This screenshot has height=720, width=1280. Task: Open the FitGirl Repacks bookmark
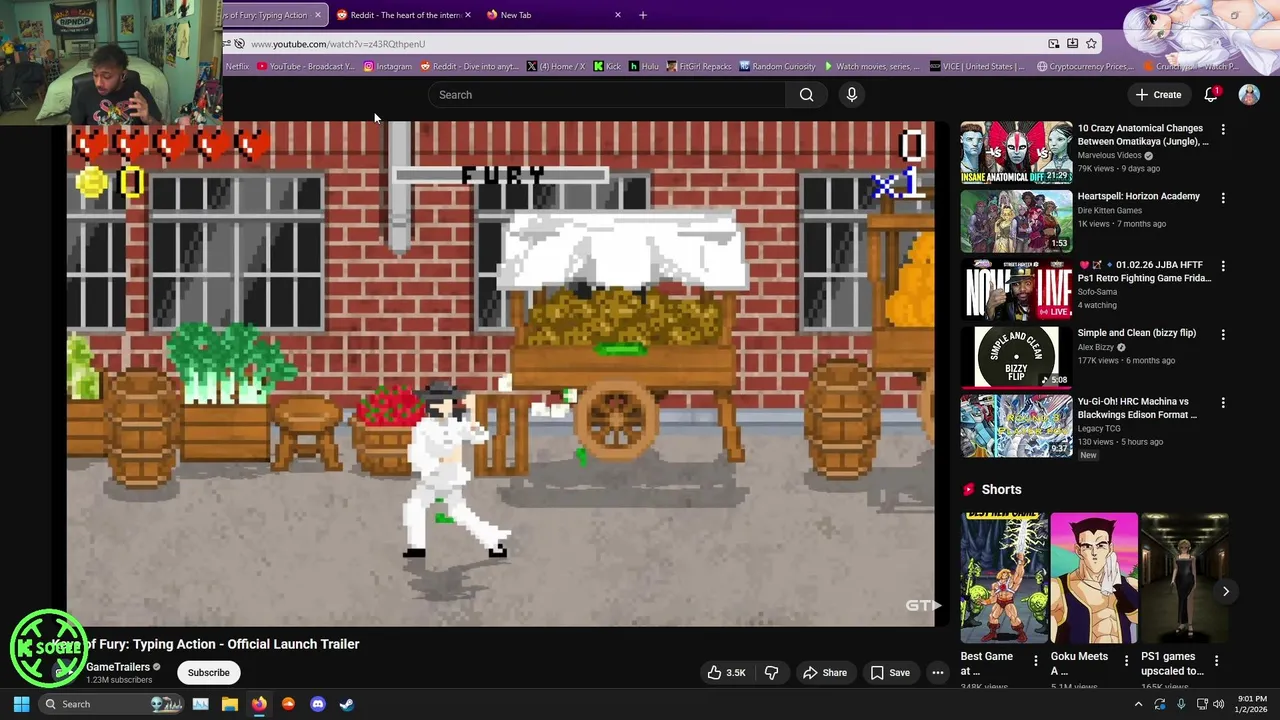(x=699, y=67)
